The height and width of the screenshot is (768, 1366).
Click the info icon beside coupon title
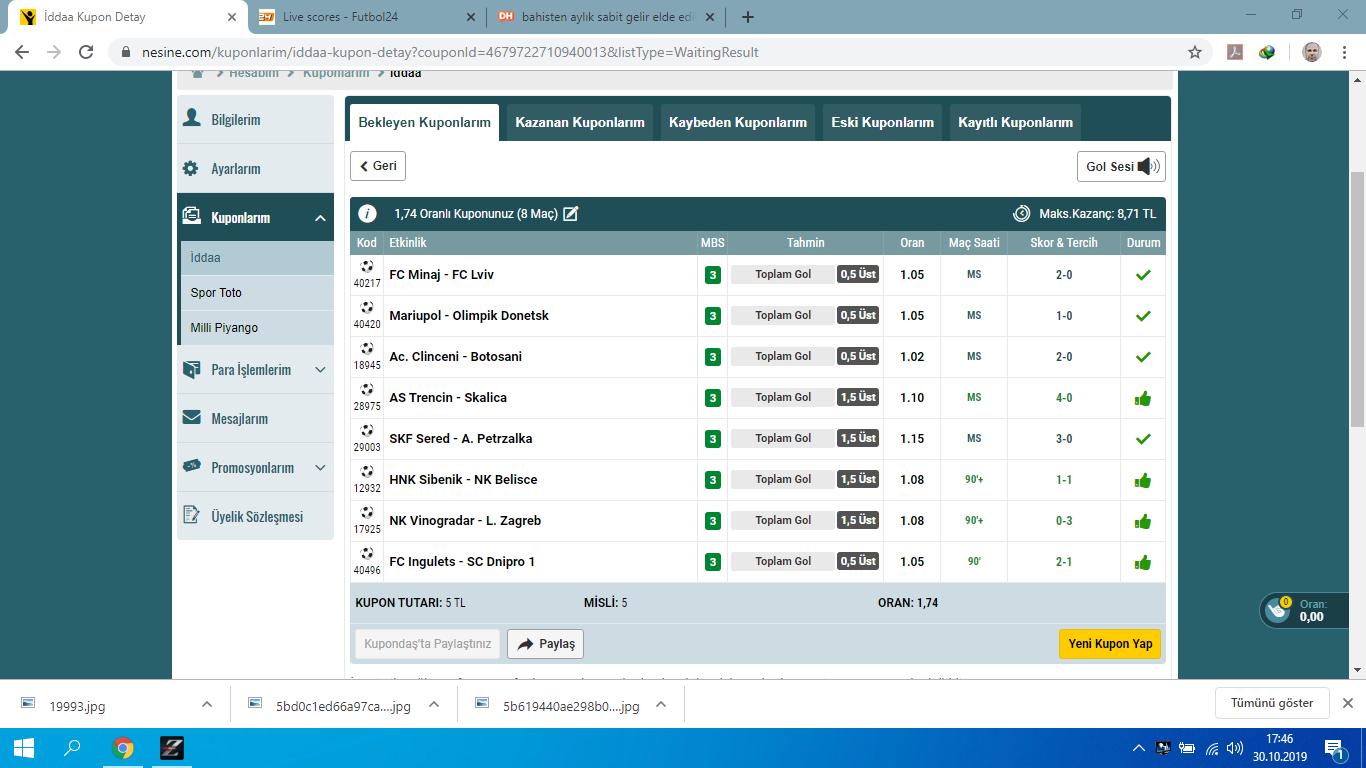(x=367, y=213)
